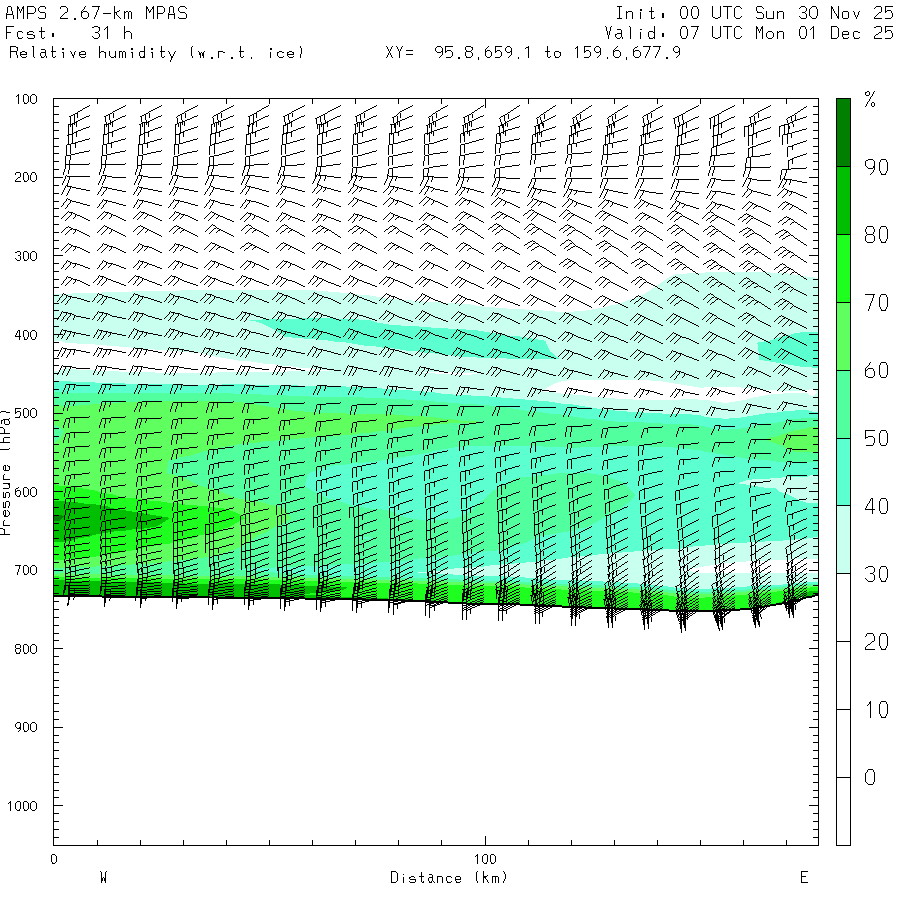
Task: Click the 700 hPa pressure axis label
Action: point(26,571)
